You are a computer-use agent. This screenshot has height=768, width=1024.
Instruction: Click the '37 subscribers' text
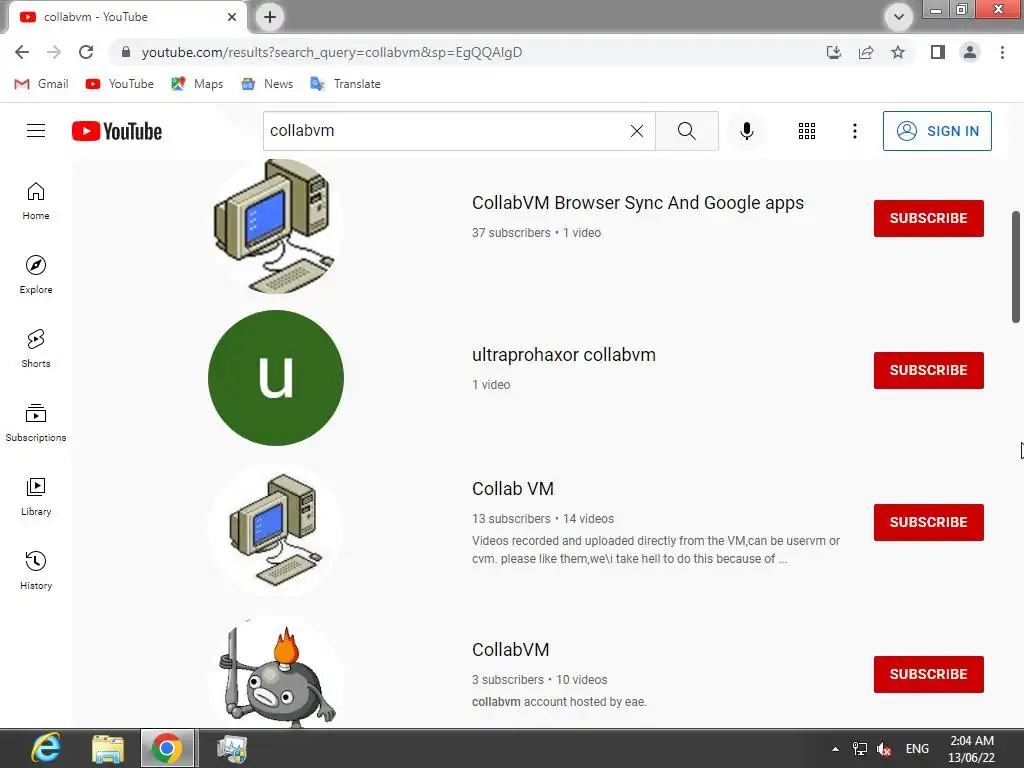click(x=511, y=232)
